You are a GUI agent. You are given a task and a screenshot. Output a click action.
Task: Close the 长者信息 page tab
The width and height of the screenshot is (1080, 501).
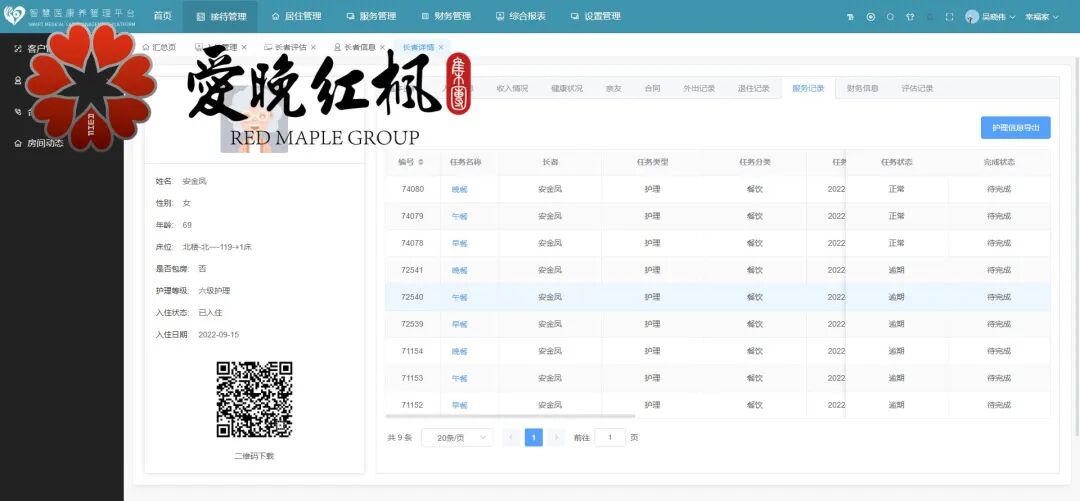pos(382,48)
